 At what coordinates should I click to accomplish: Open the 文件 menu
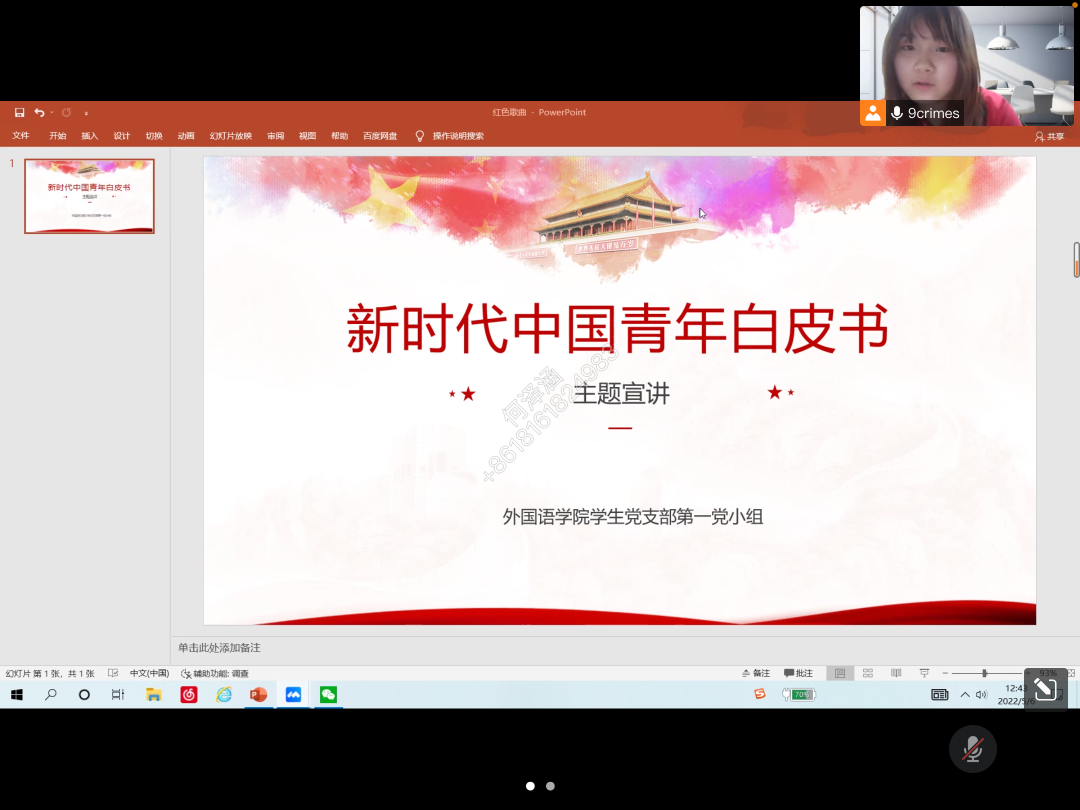point(21,136)
